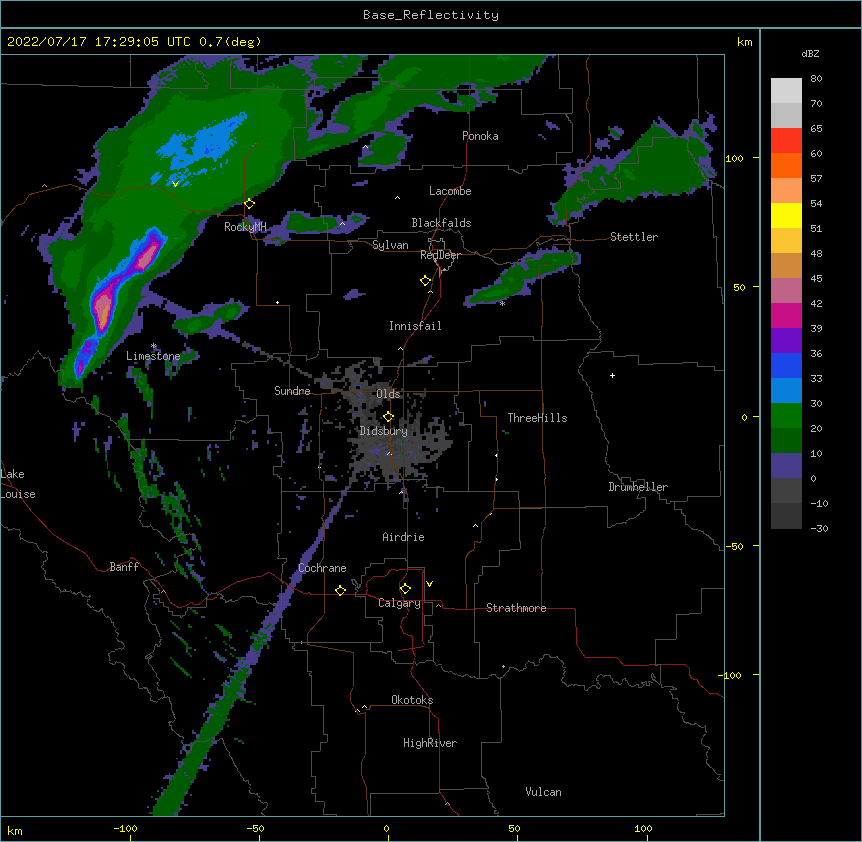Click the Innisfail city label

click(x=415, y=326)
